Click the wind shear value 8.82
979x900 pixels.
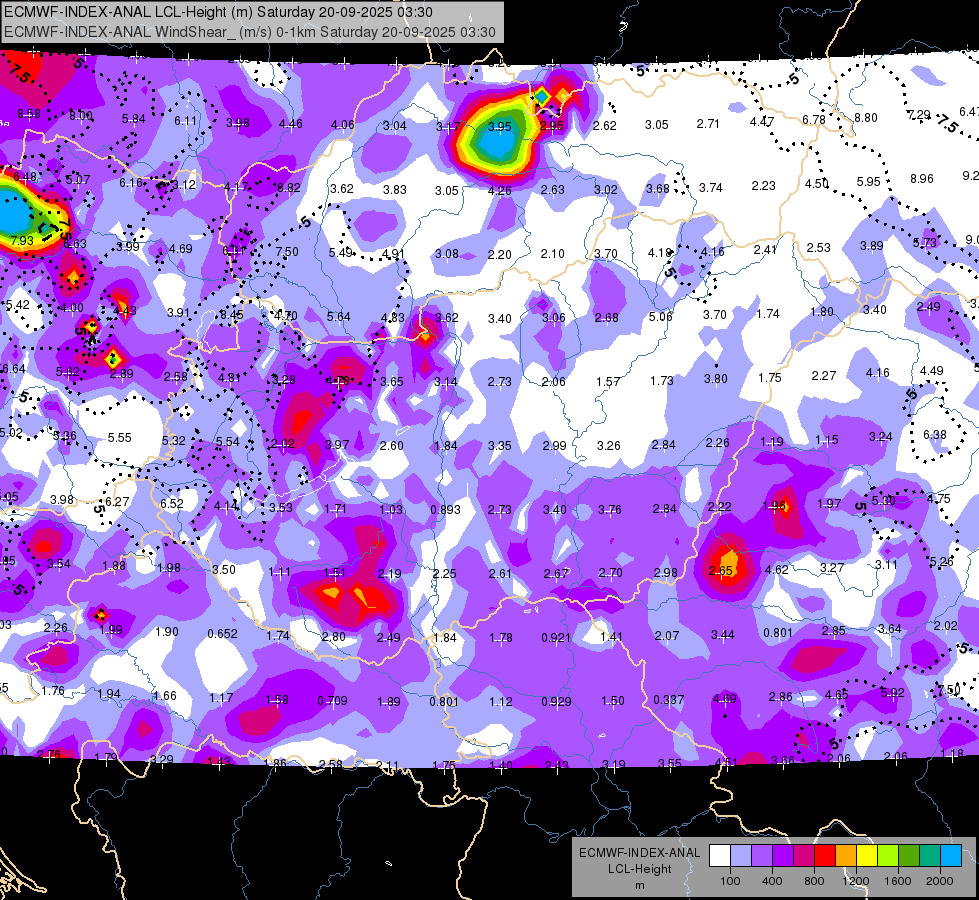click(288, 187)
